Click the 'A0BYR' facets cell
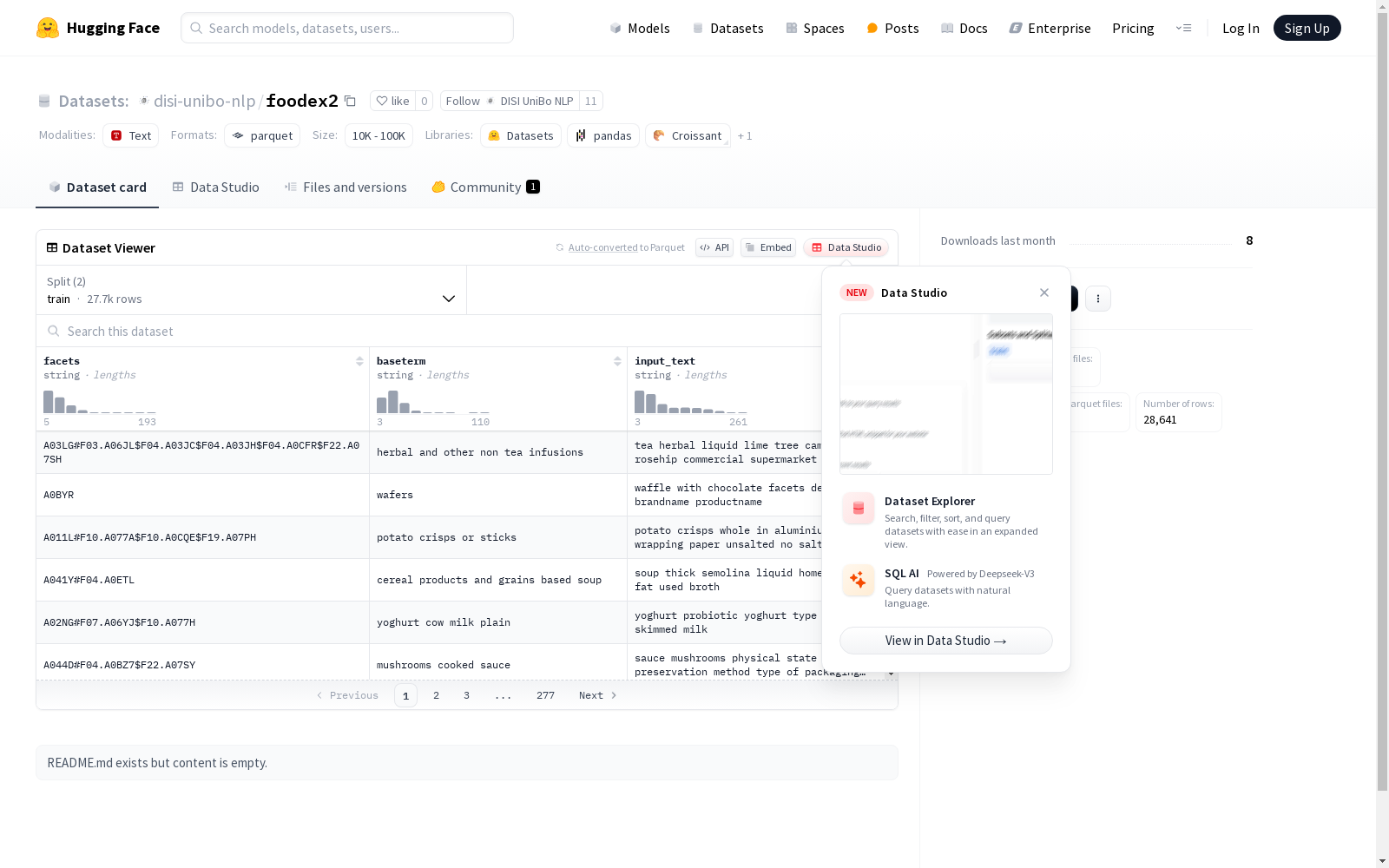Screen dimensions: 1389x868 (x=203, y=495)
